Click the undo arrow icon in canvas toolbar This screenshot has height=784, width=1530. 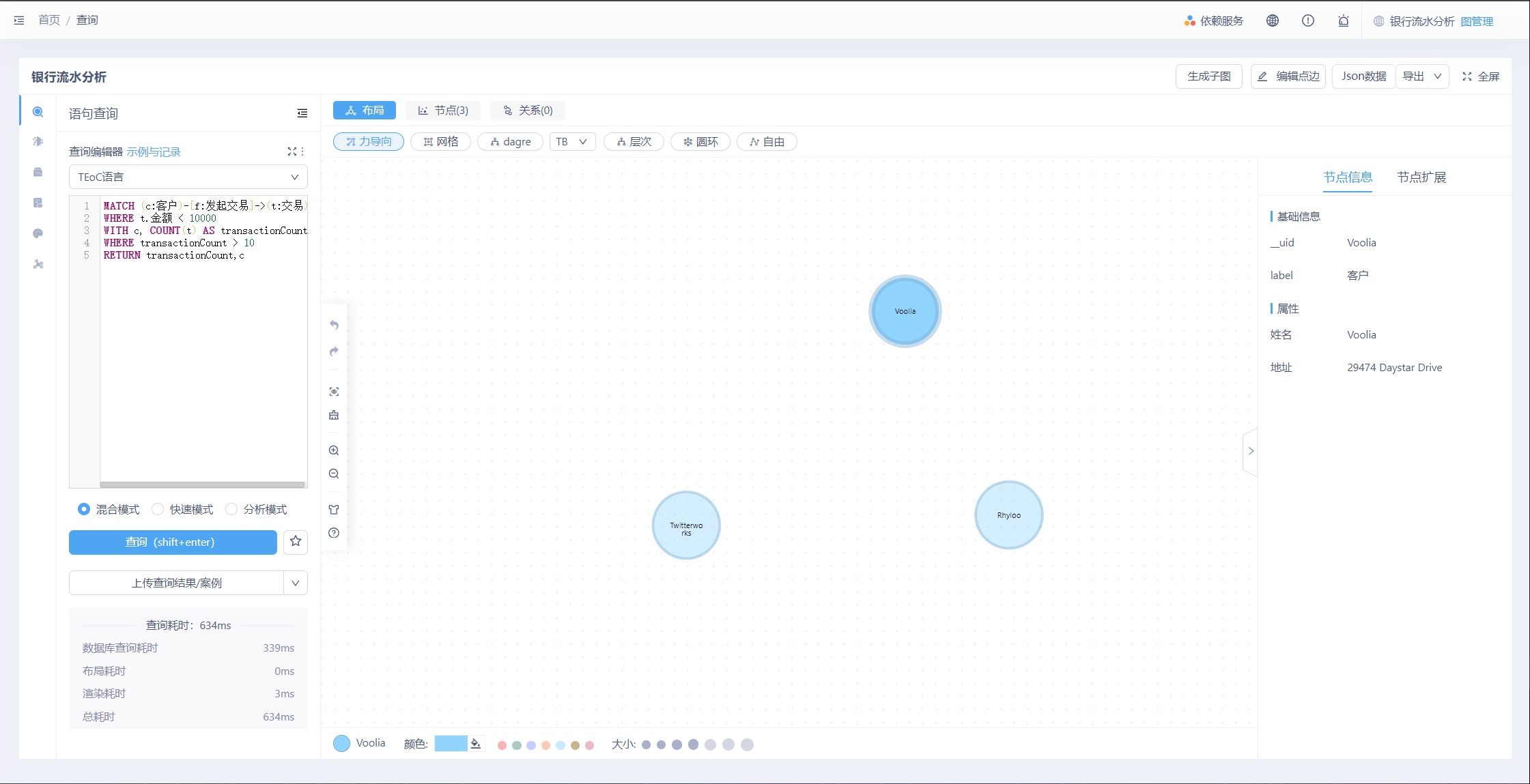pyautogui.click(x=334, y=325)
